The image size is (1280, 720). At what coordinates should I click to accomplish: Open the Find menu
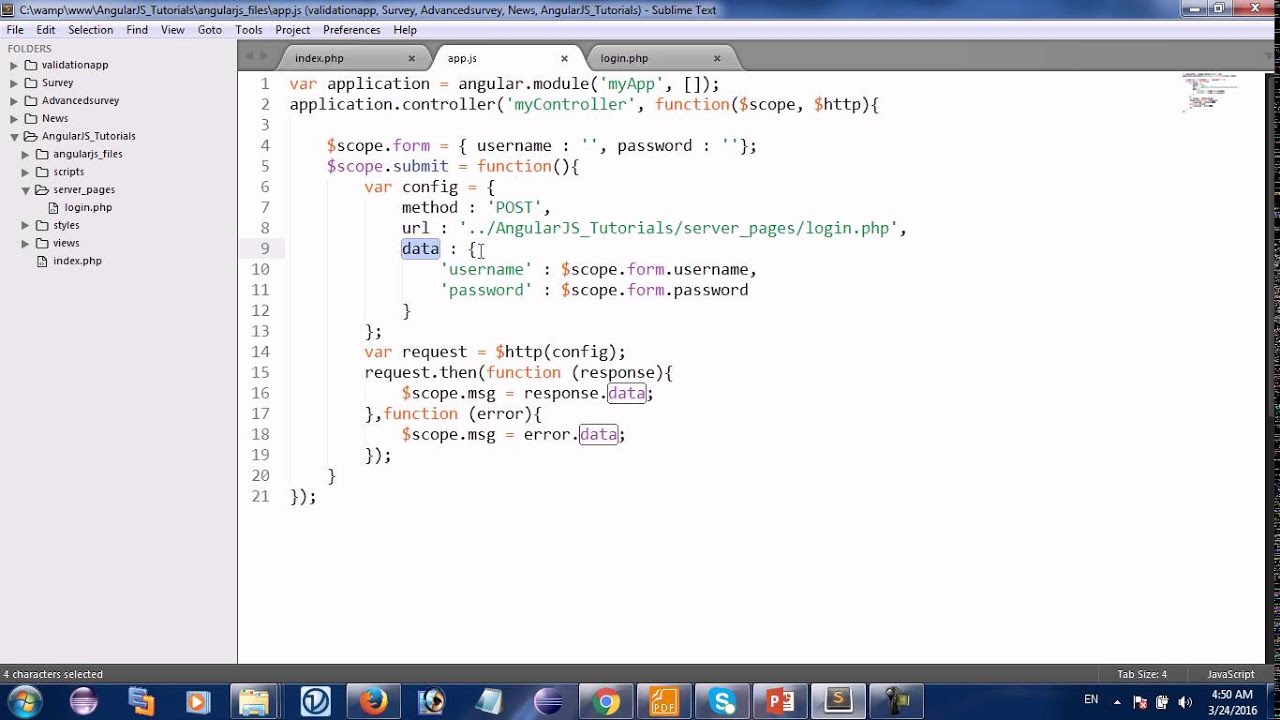[x=137, y=30]
